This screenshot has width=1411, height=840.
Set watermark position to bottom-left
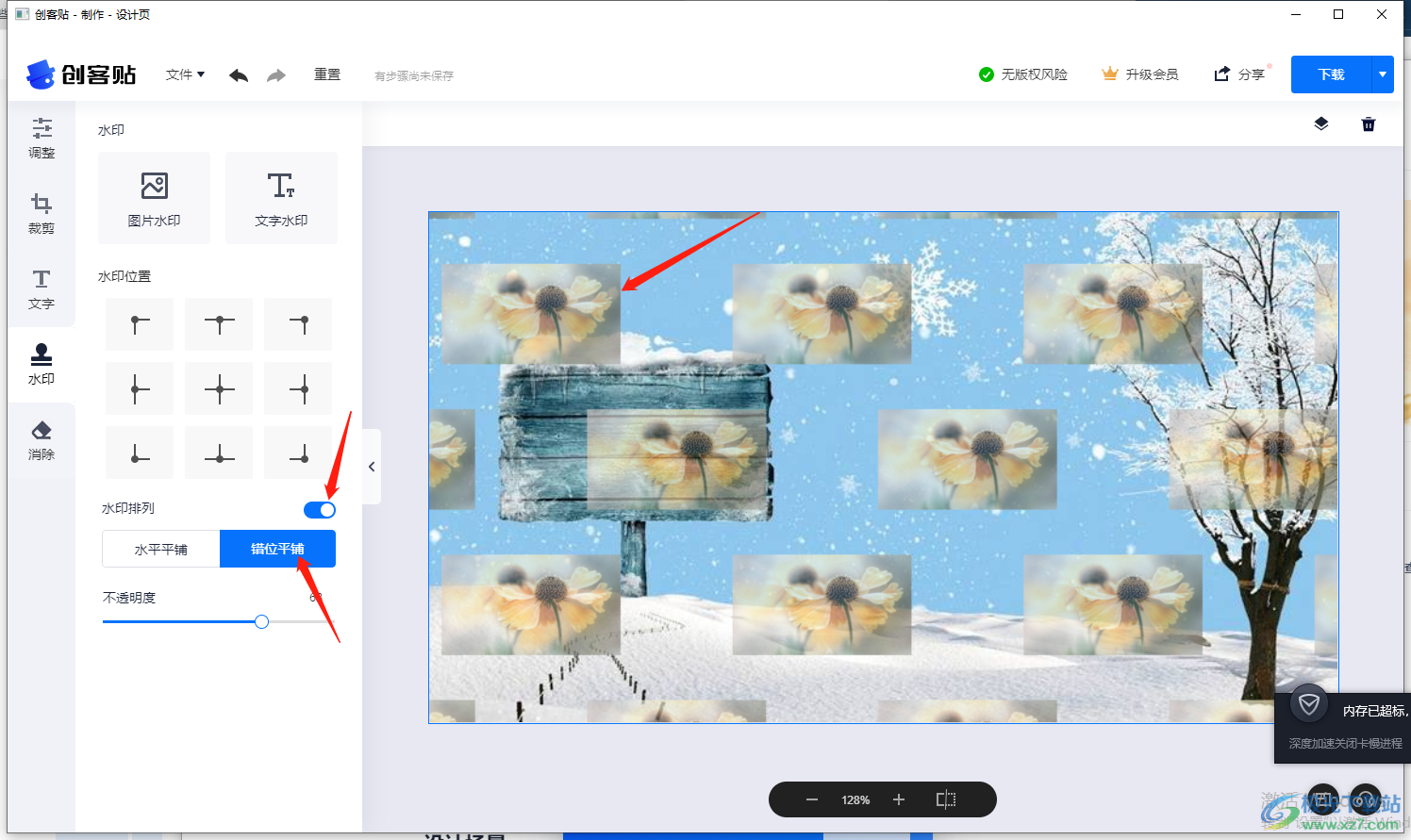tap(140, 453)
